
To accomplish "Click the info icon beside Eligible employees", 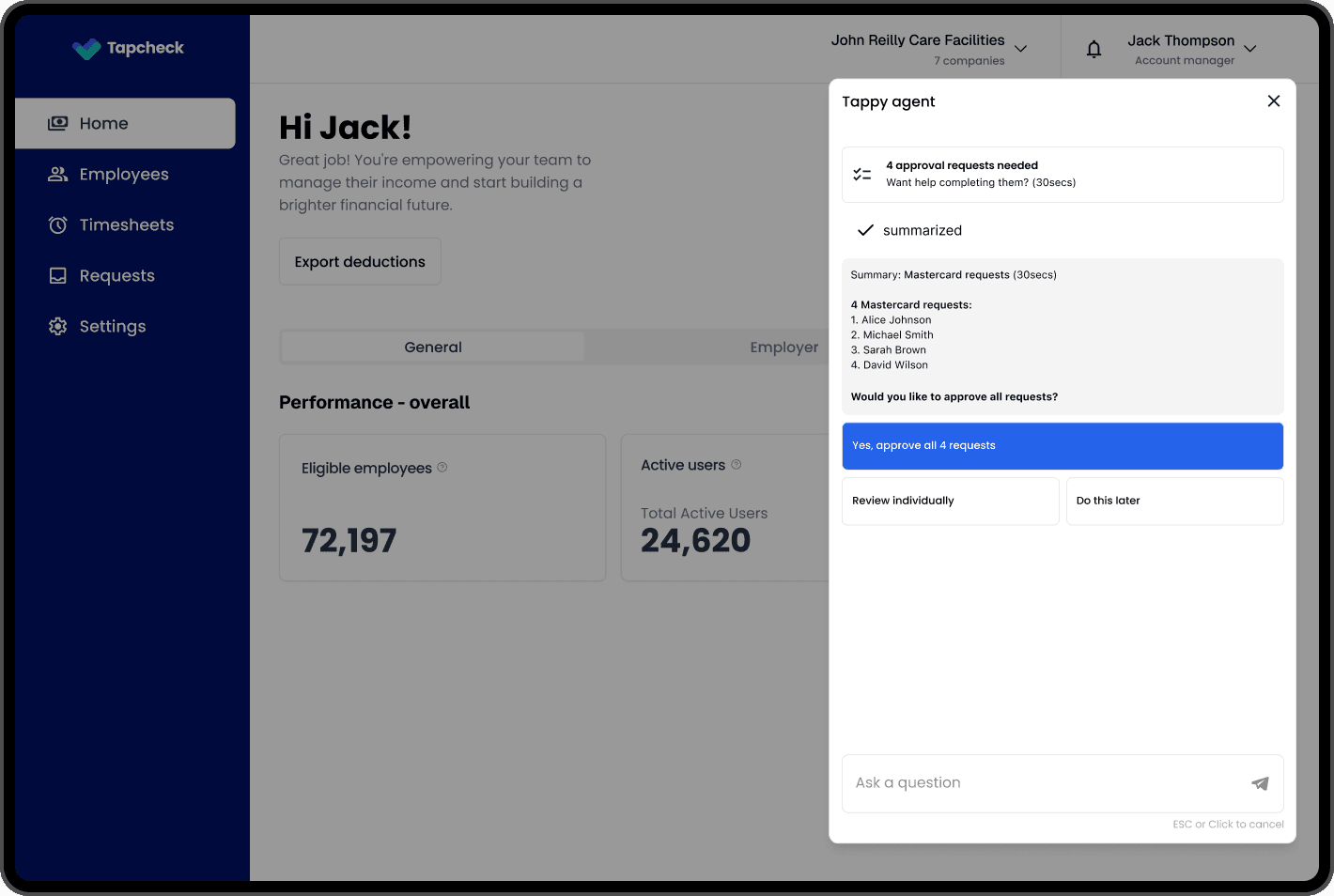I will tap(442, 468).
